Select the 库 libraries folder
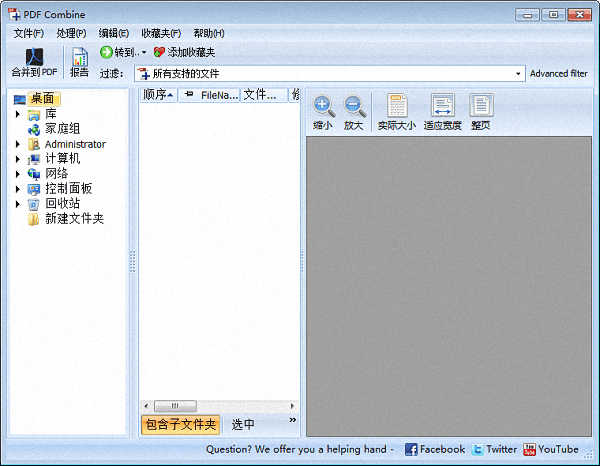This screenshot has height=466, width=600. [x=51, y=114]
